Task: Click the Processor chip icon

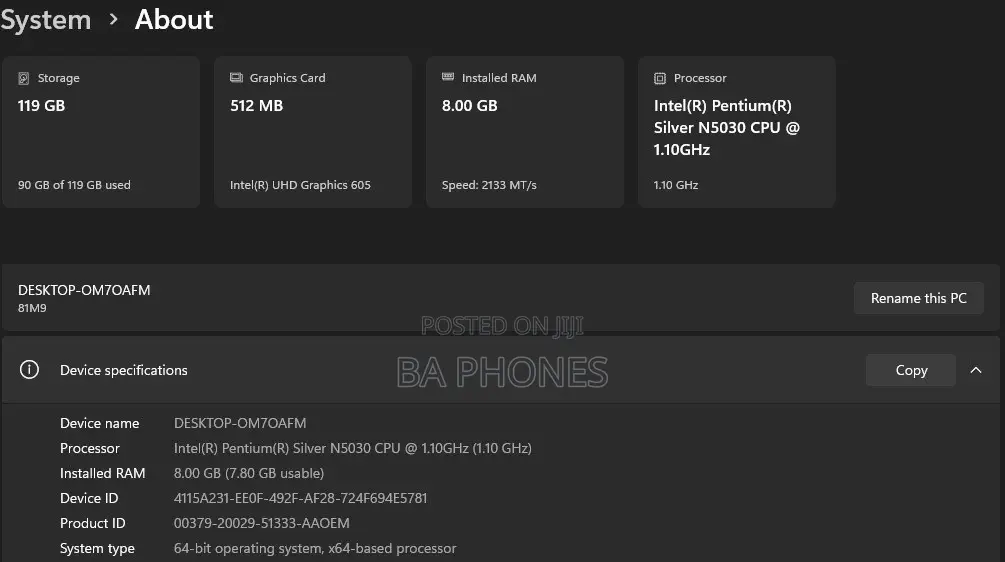Action: tap(660, 78)
